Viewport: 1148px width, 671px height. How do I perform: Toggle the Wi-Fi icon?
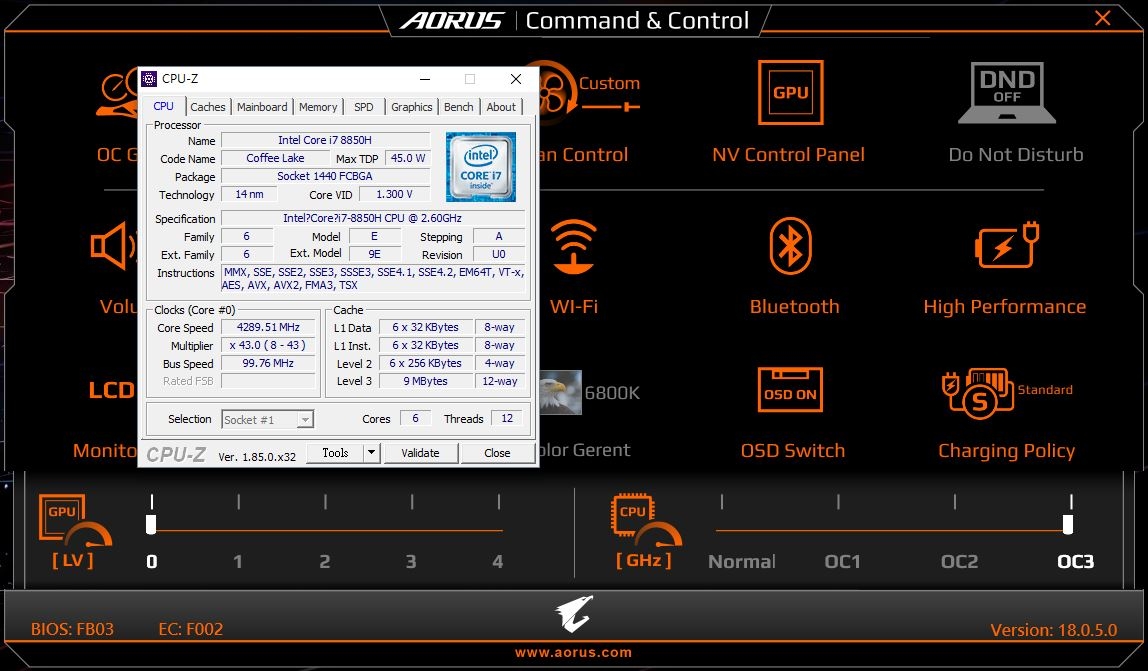(574, 246)
